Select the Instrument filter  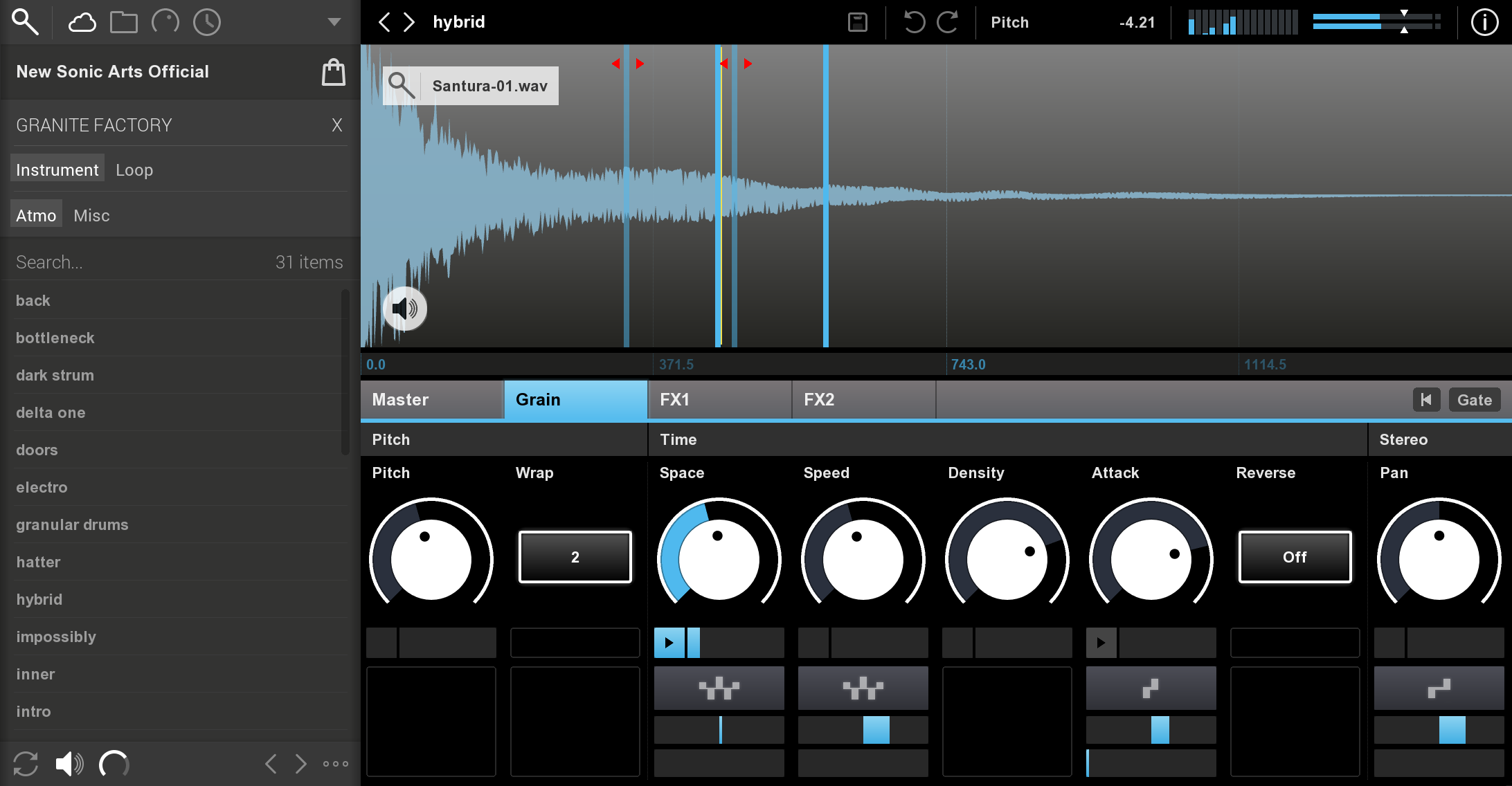click(x=57, y=170)
